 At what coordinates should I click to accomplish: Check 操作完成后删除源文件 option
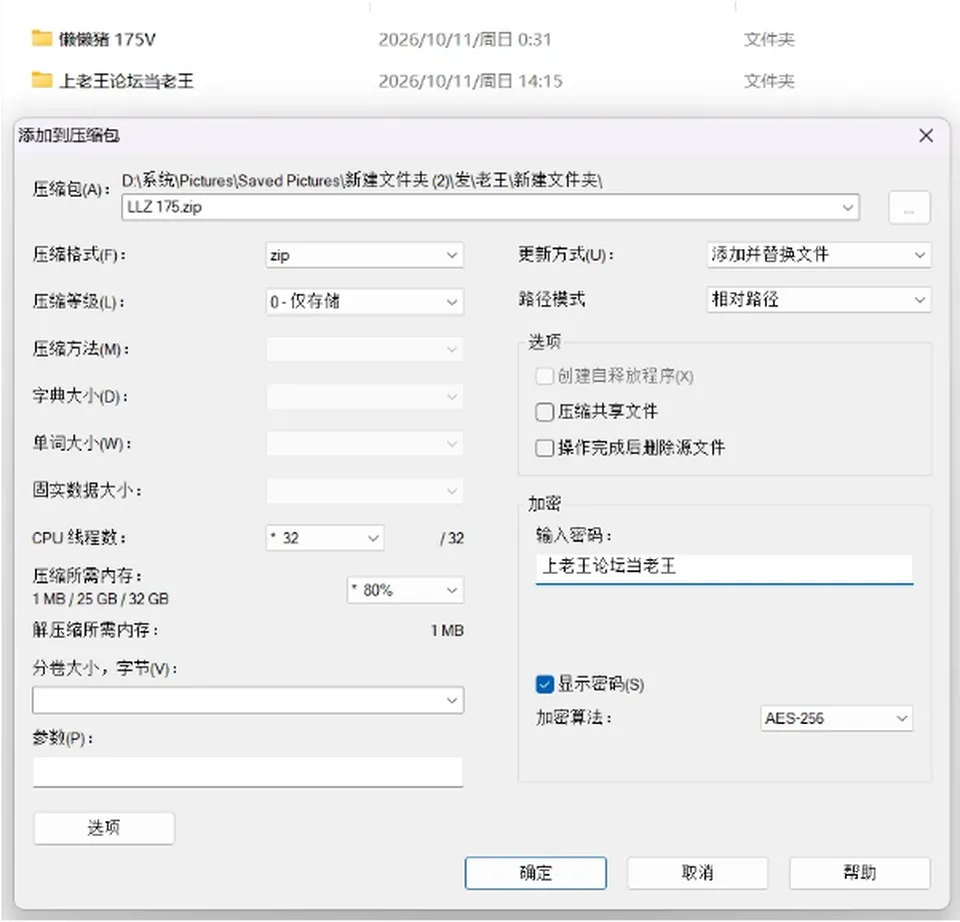(544, 448)
